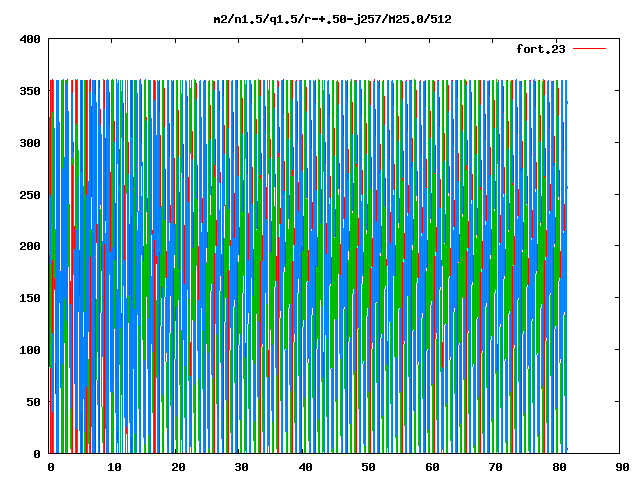This screenshot has height=480, width=640.
Task: Click the y-axis label 350
Action: 30,91
